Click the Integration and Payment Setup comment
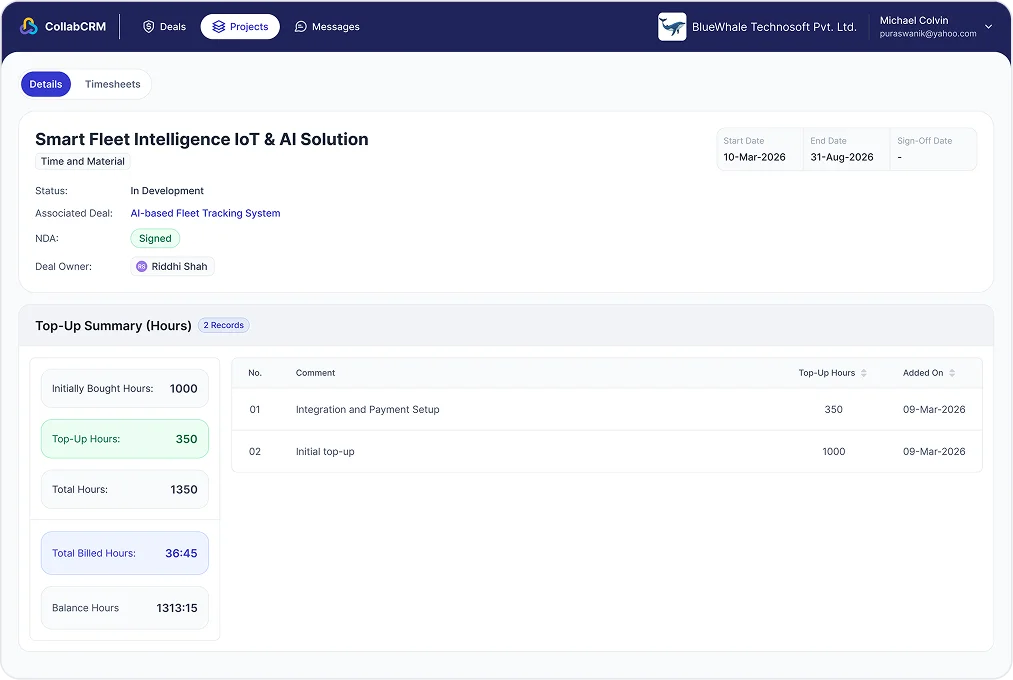This screenshot has height=680, width=1013. [368, 409]
